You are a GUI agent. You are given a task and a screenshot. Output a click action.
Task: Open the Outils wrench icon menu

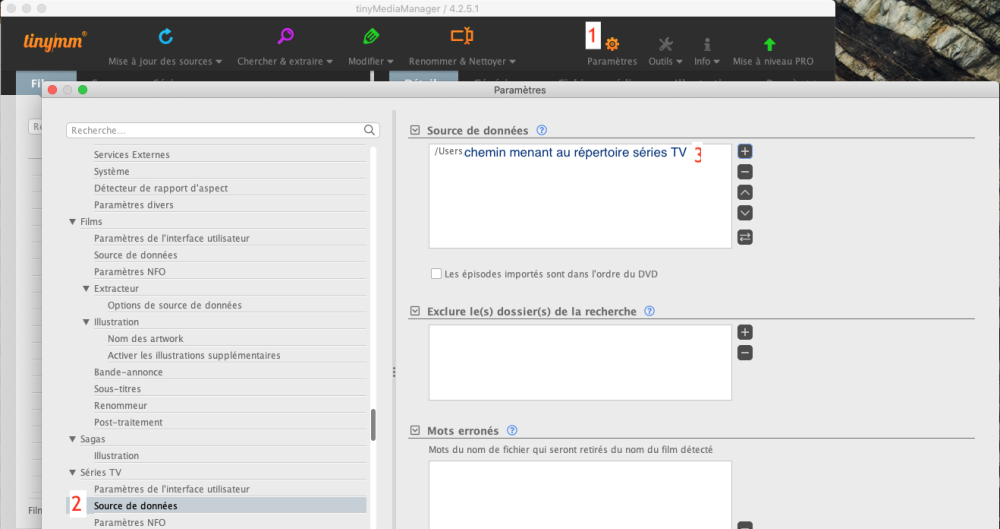point(666,44)
